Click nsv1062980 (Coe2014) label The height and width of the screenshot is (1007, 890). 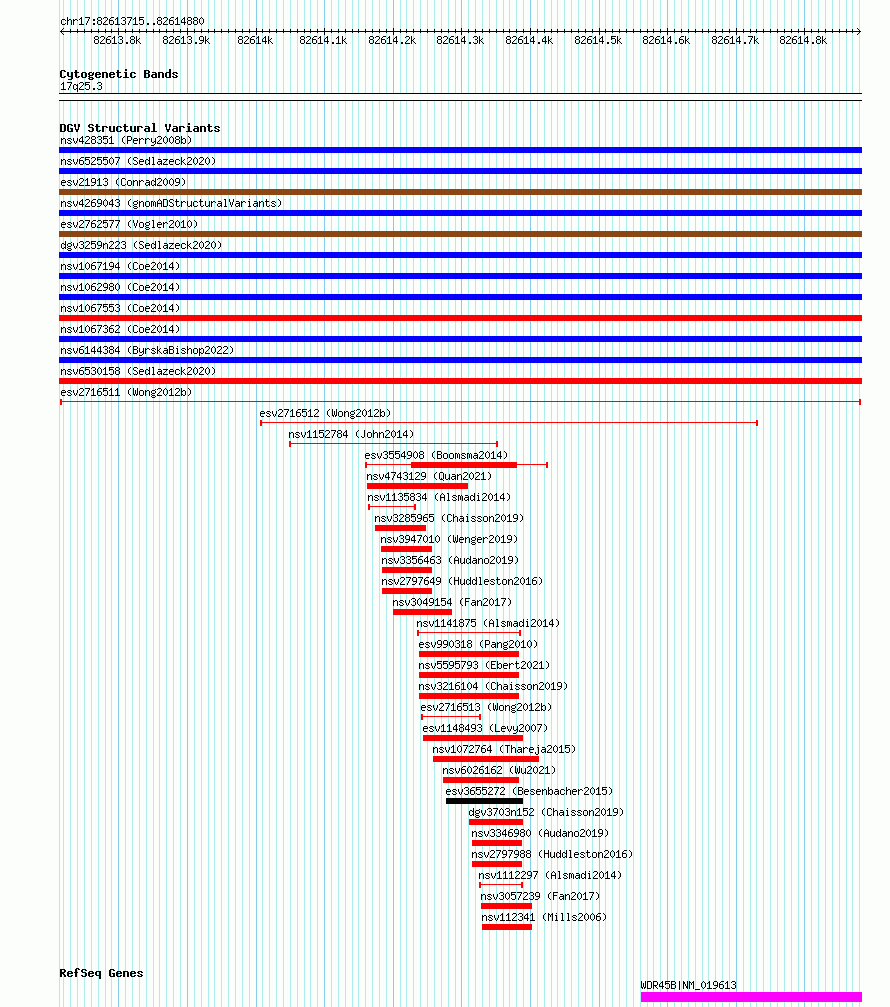click(120, 287)
